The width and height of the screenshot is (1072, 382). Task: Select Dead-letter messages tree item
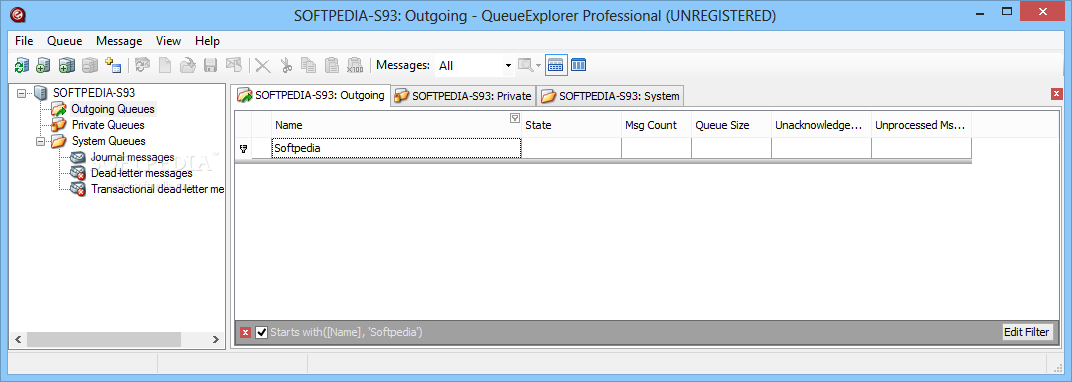142,174
